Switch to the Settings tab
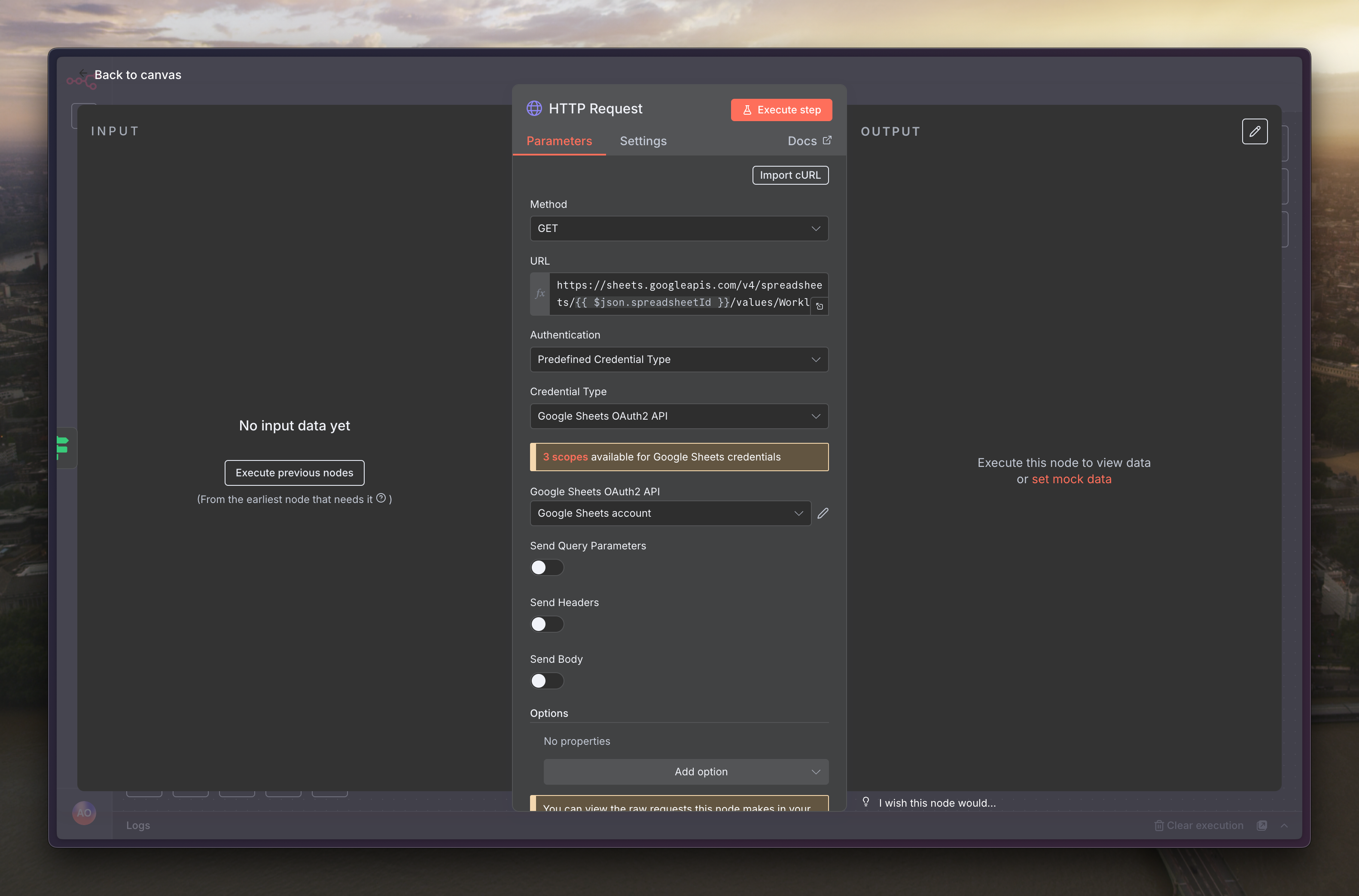 tap(643, 141)
